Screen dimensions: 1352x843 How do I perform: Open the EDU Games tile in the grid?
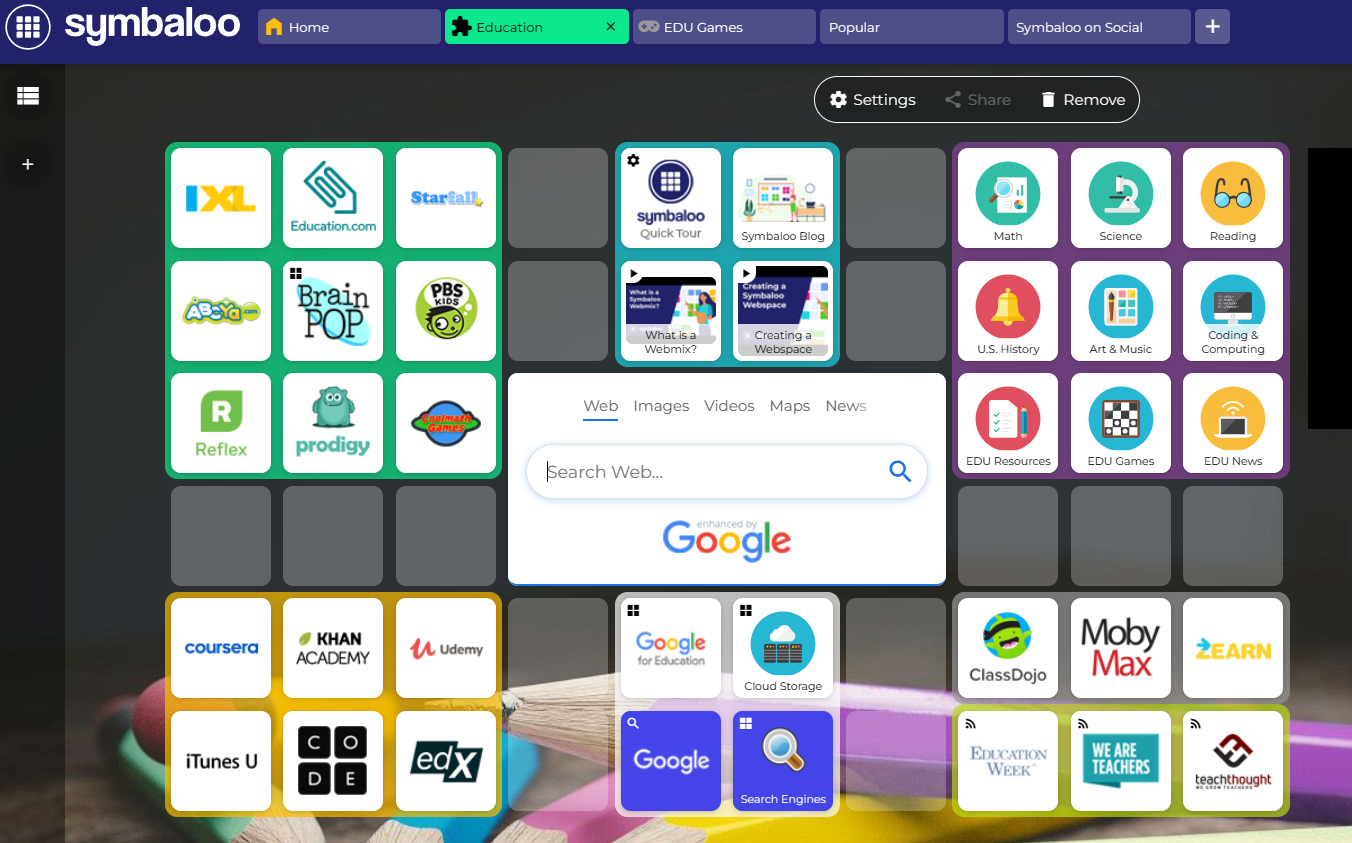click(1121, 423)
